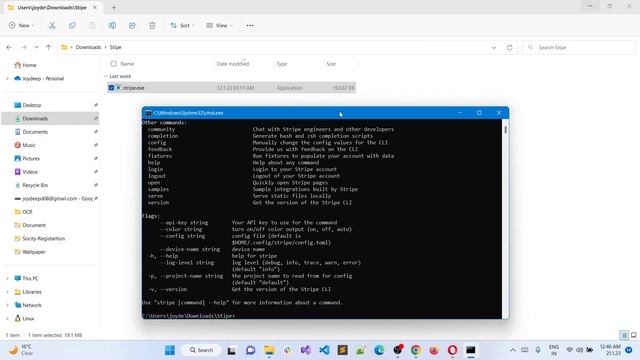Click Downloads in the breadcrumb path
Viewport: 640px width, 360px height.
coord(88,47)
